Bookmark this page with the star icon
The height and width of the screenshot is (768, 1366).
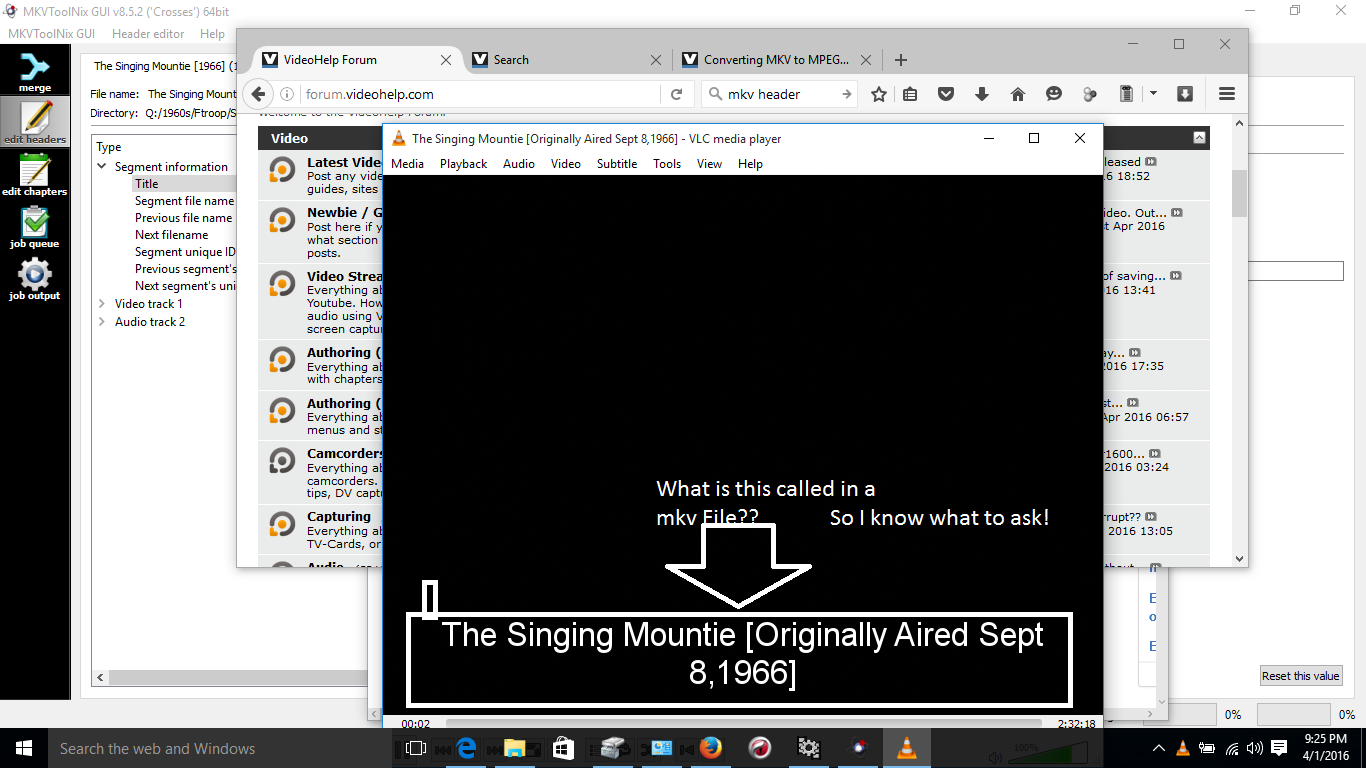point(879,94)
